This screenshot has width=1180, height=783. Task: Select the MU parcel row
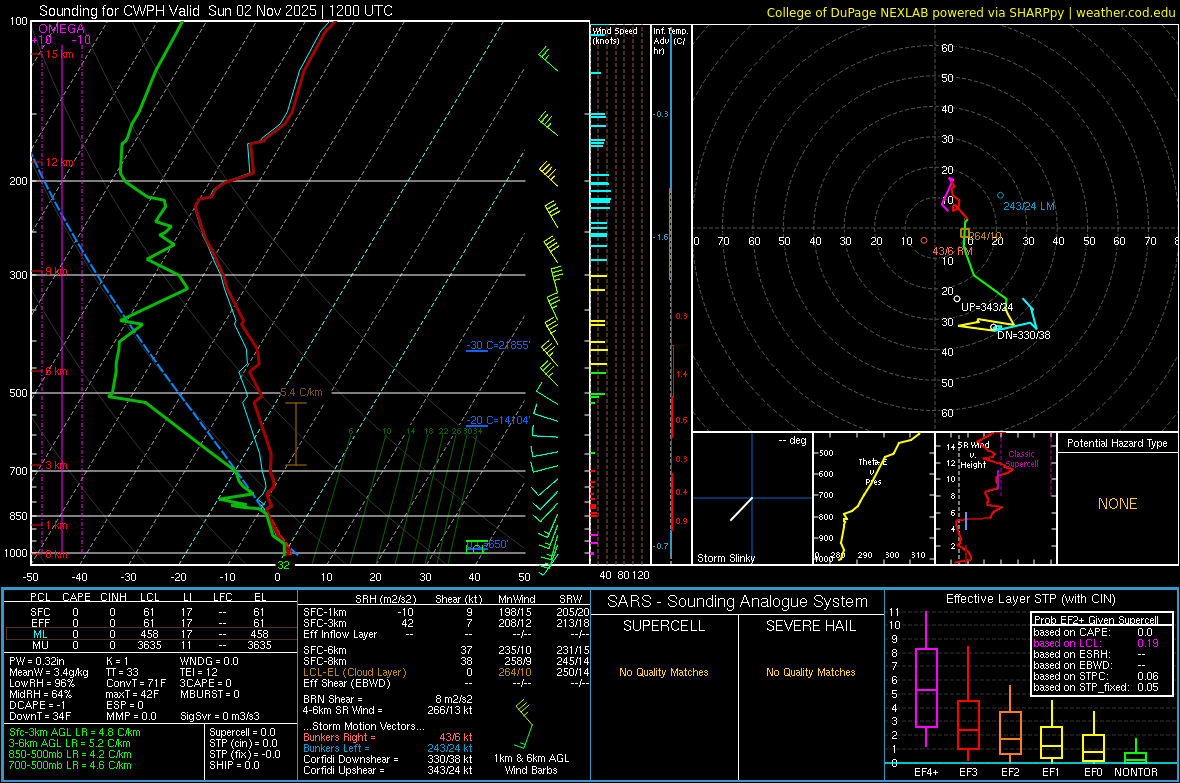click(x=150, y=644)
